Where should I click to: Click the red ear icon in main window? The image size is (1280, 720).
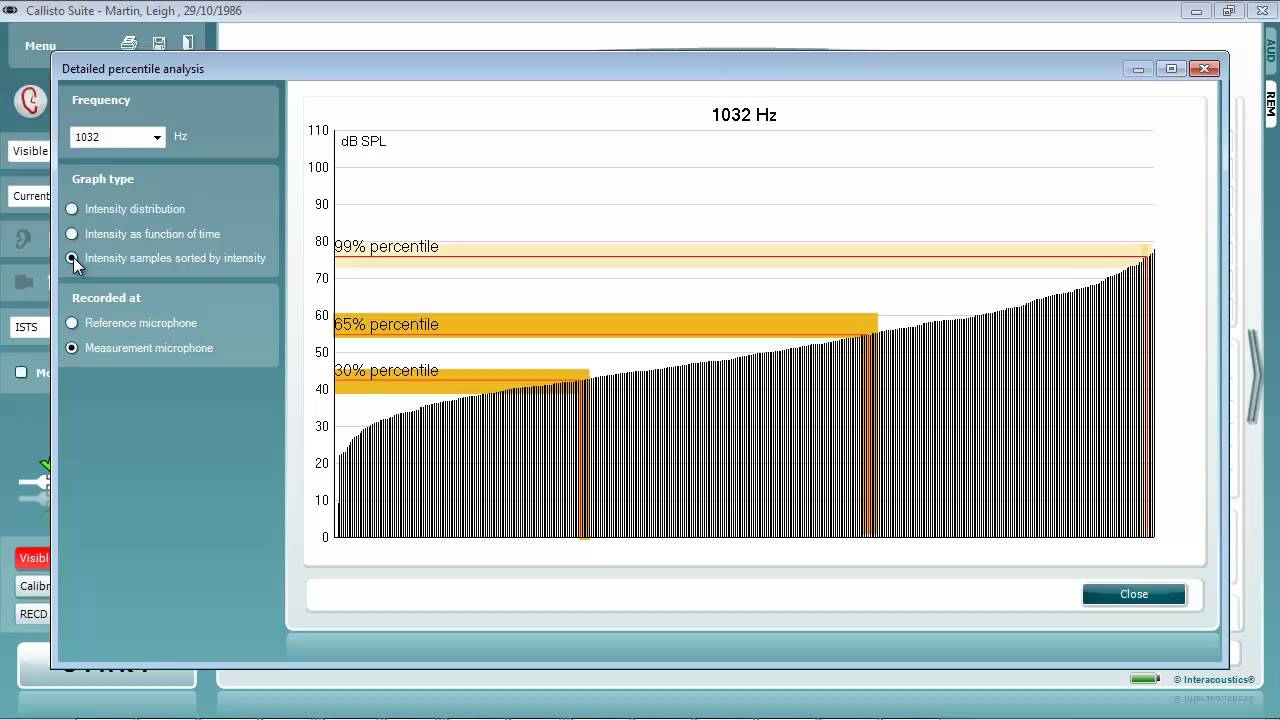tap(31, 101)
